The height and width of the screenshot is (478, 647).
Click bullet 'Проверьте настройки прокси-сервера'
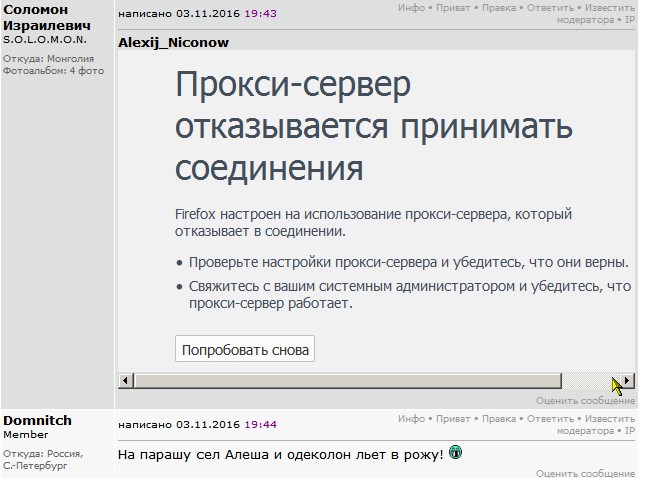pos(313,262)
